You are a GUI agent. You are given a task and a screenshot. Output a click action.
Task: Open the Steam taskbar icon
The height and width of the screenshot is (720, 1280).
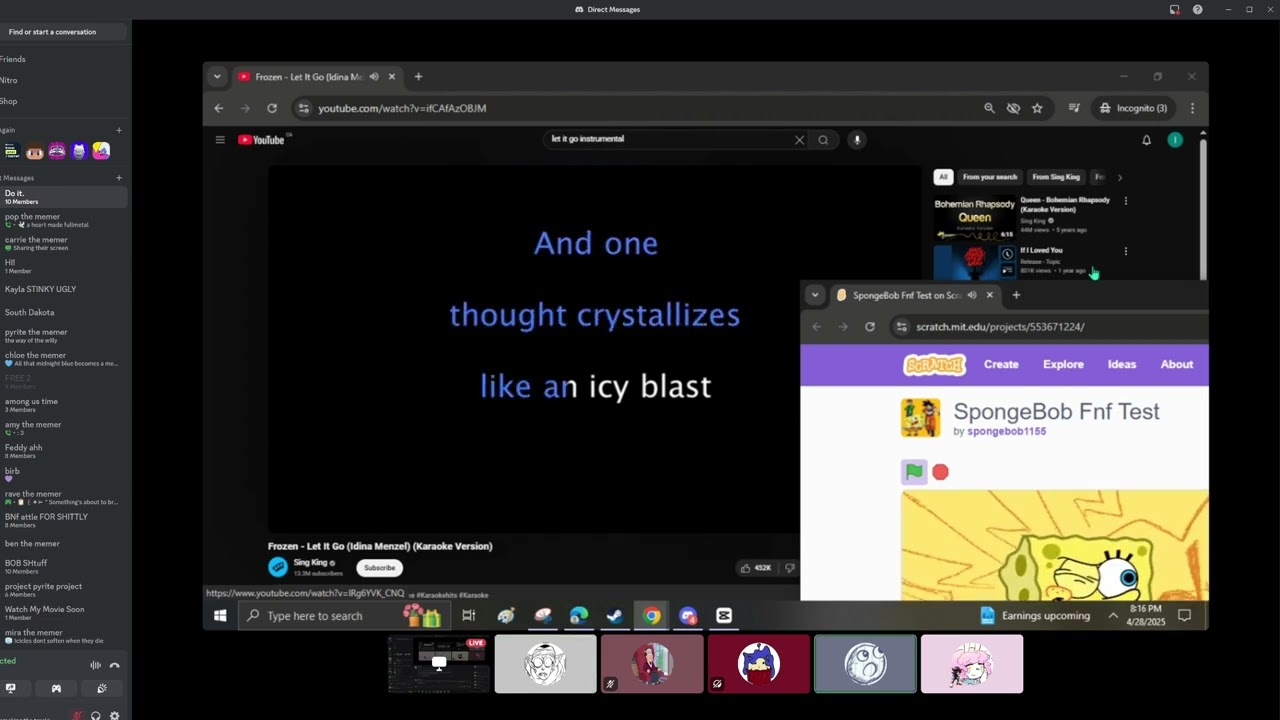(x=614, y=615)
